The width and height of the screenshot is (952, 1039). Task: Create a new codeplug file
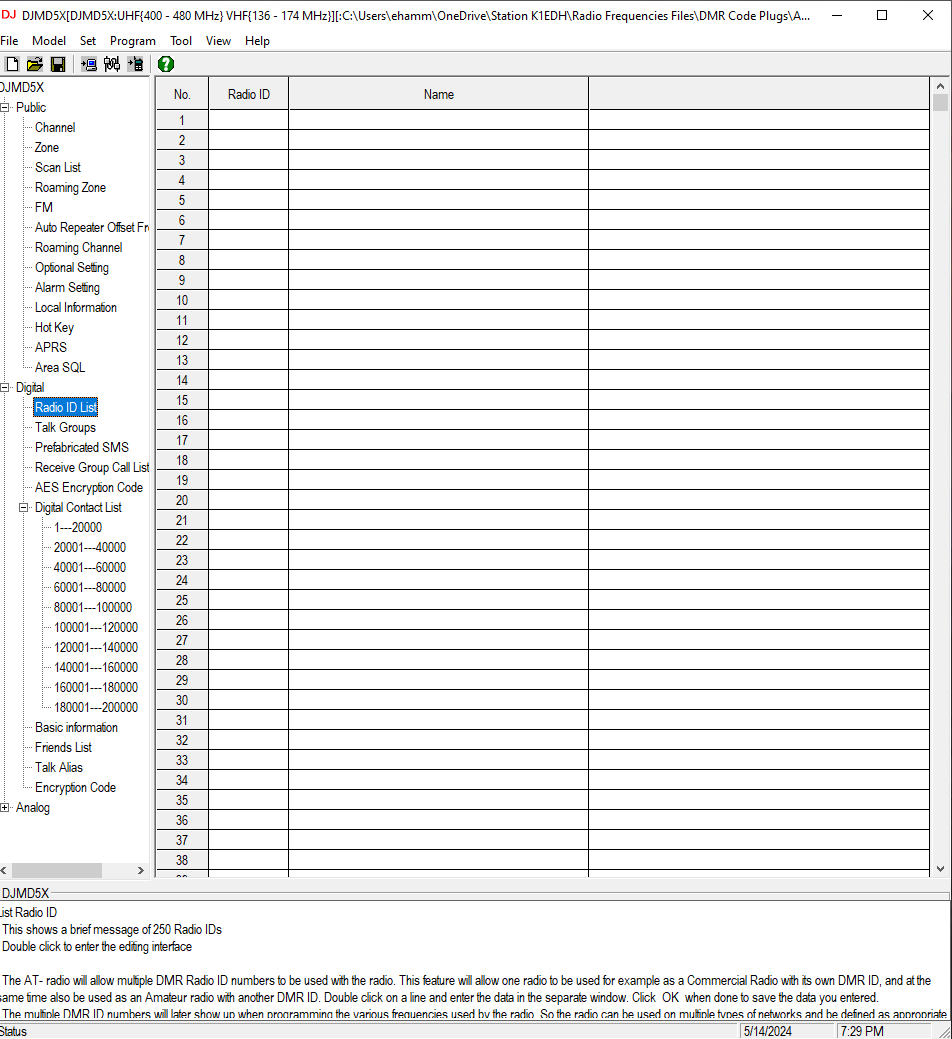(x=12, y=64)
